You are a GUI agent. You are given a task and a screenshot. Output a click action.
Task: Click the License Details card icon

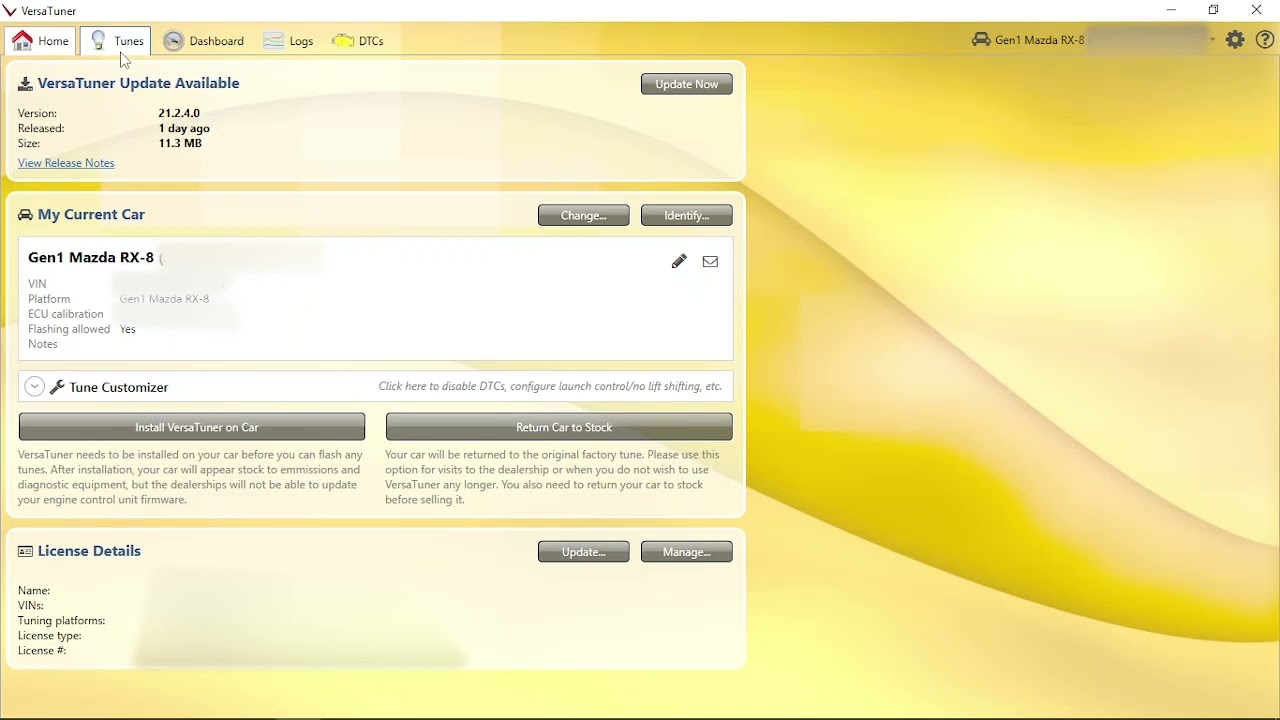point(25,551)
